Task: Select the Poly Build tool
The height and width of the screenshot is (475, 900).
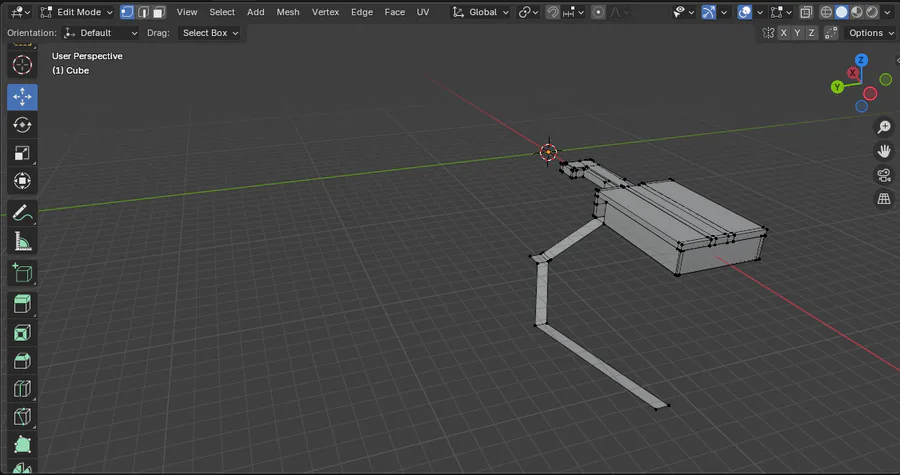Action: click(22, 445)
